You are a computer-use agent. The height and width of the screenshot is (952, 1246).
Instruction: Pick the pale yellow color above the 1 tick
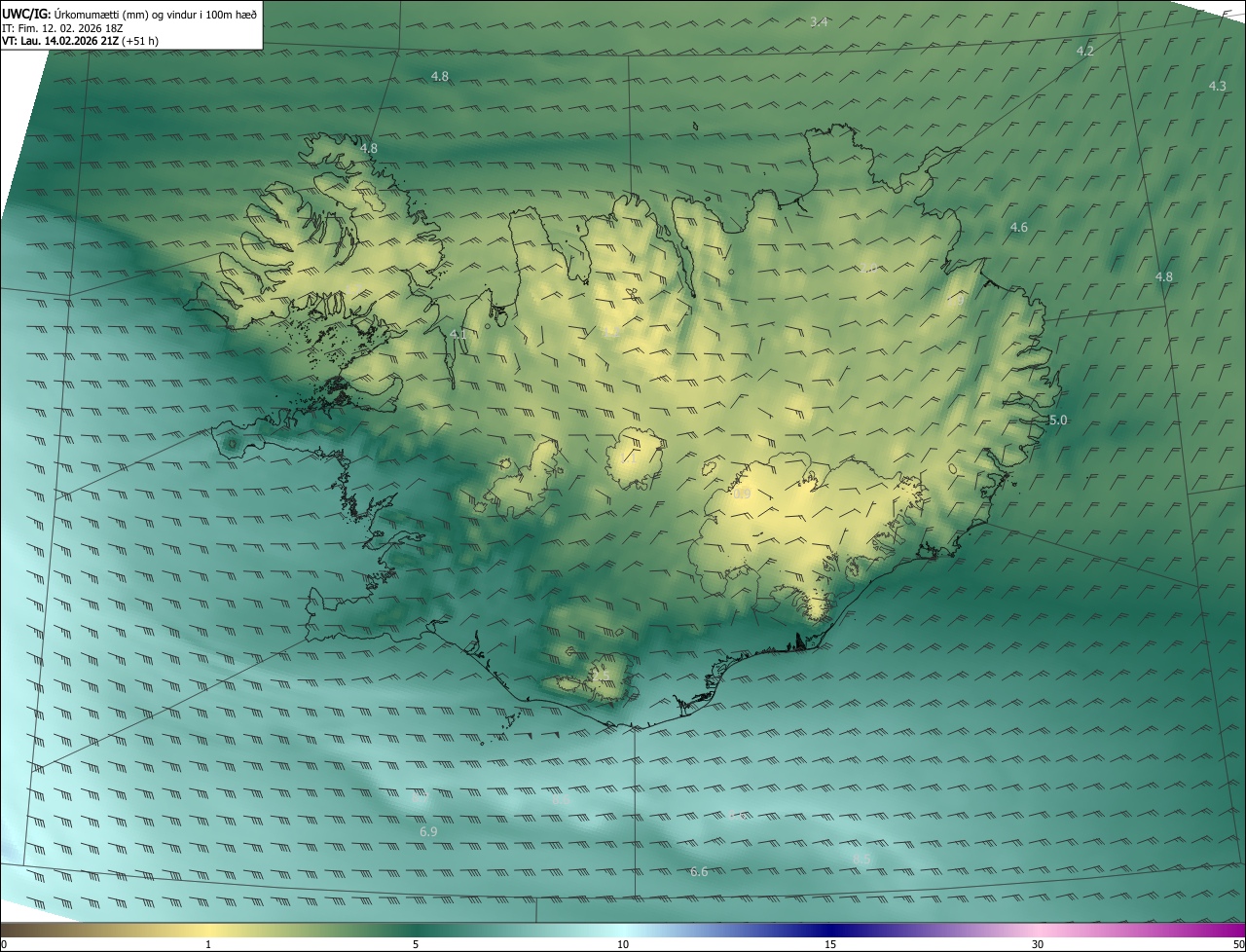click(x=208, y=930)
